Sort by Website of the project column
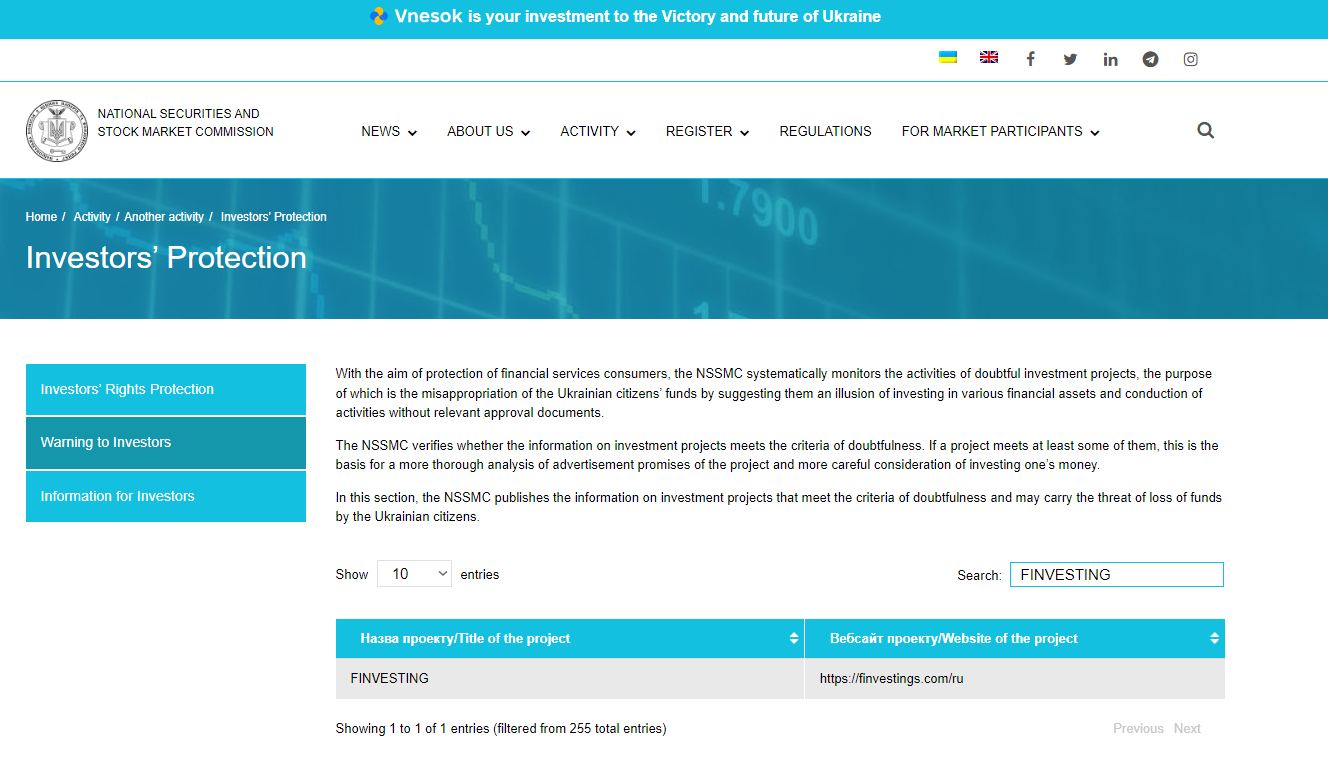 [1014, 638]
